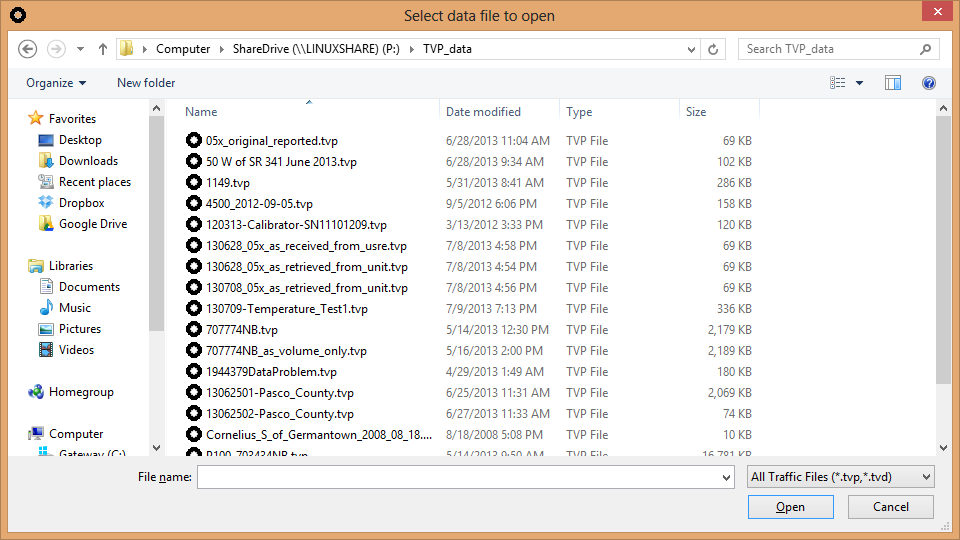Viewport: 960px width, 540px height.
Task: Expand the view options dropdown arrow
Action: pyautogui.click(x=859, y=83)
